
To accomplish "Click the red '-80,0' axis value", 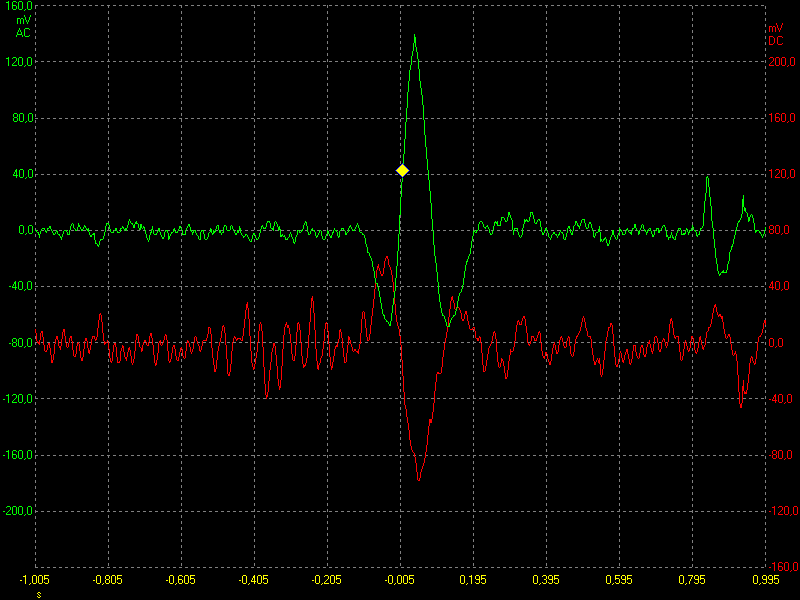I will (x=781, y=455).
